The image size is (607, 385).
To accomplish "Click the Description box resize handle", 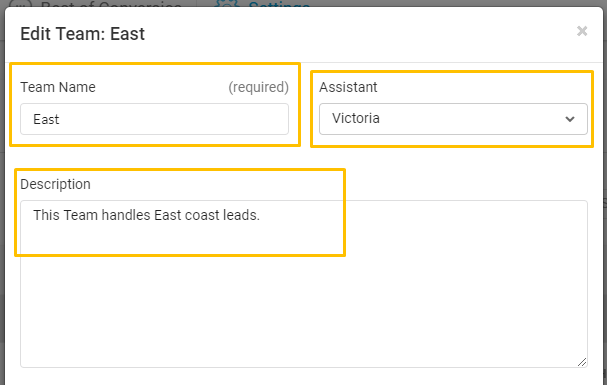I will pyautogui.click(x=582, y=362).
